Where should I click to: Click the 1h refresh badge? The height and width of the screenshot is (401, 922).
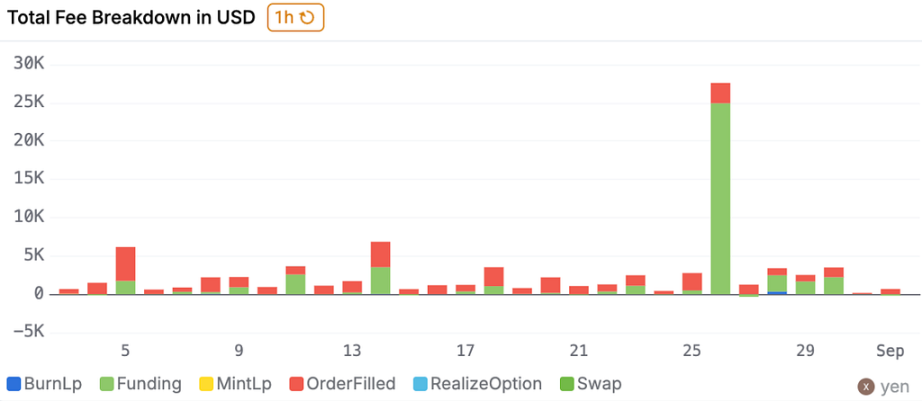(295, 17)
